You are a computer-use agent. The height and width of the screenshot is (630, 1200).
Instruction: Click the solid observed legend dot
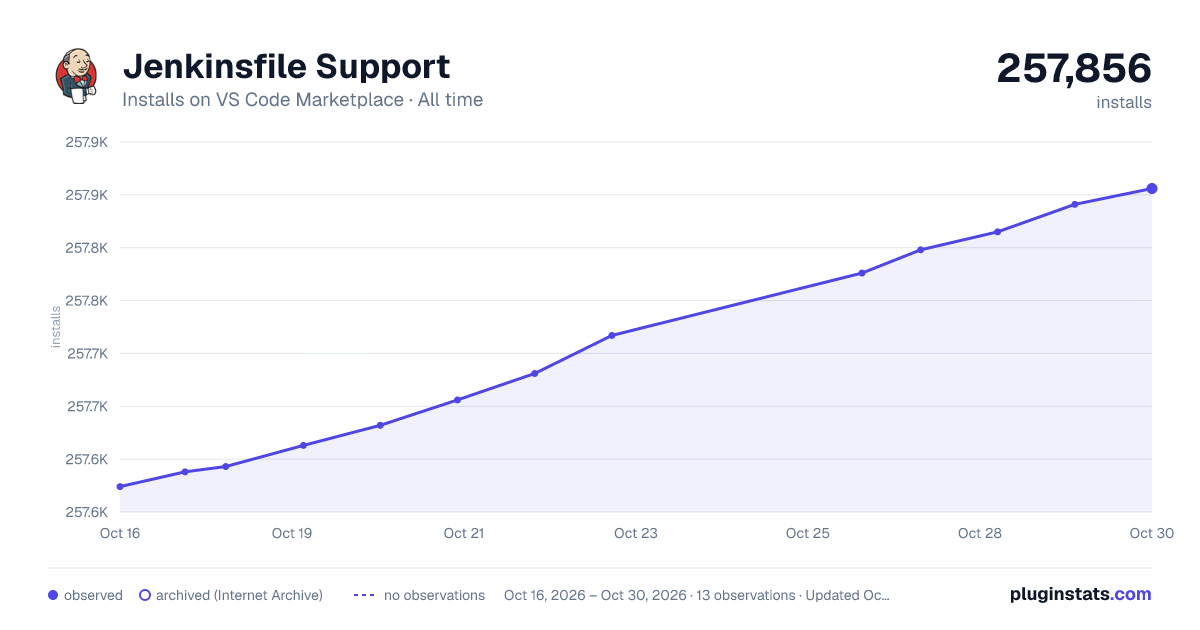[x=53, y=595]
